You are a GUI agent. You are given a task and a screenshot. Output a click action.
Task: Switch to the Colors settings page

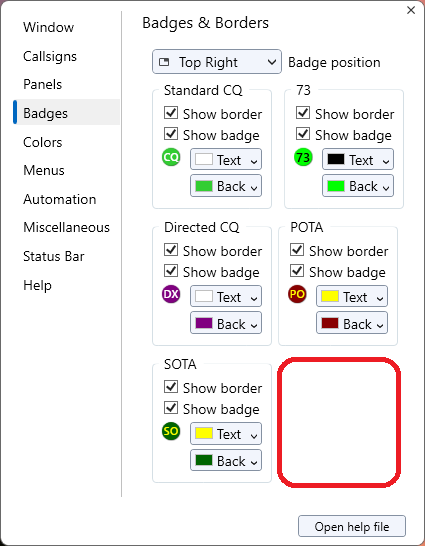click(x=42, y=142)
